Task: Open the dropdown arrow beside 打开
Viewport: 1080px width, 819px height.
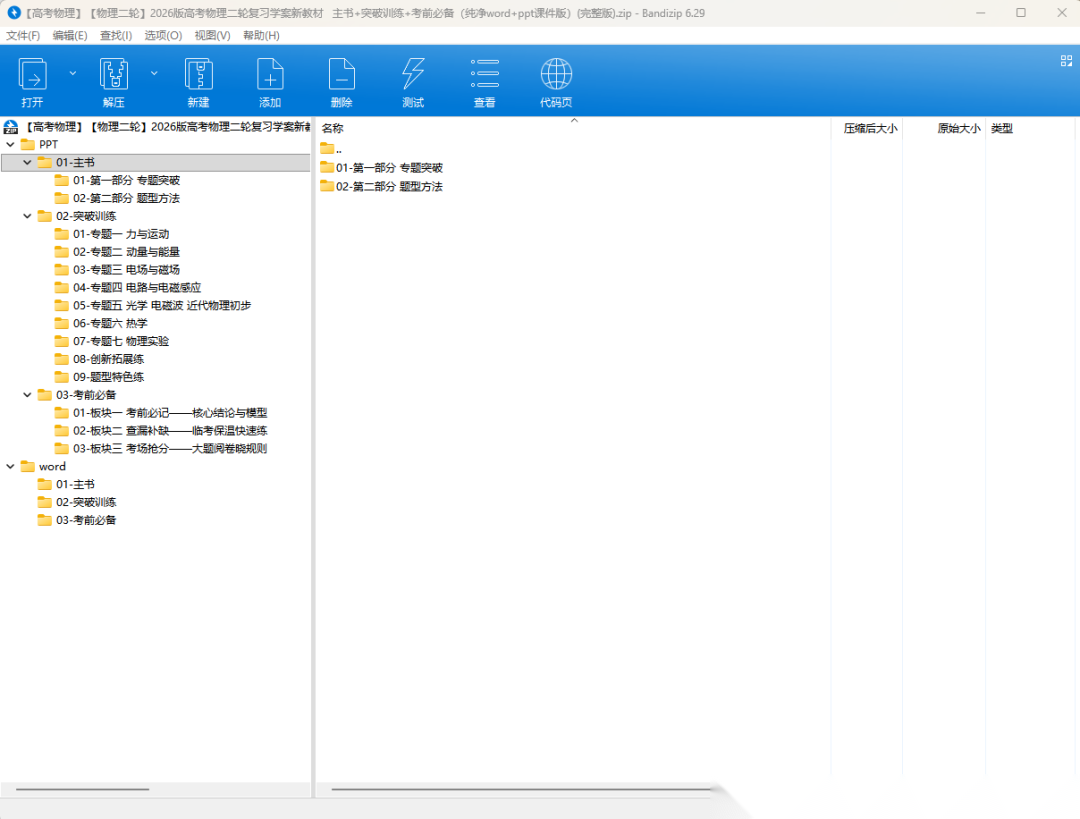Action: tap(73, 73)
